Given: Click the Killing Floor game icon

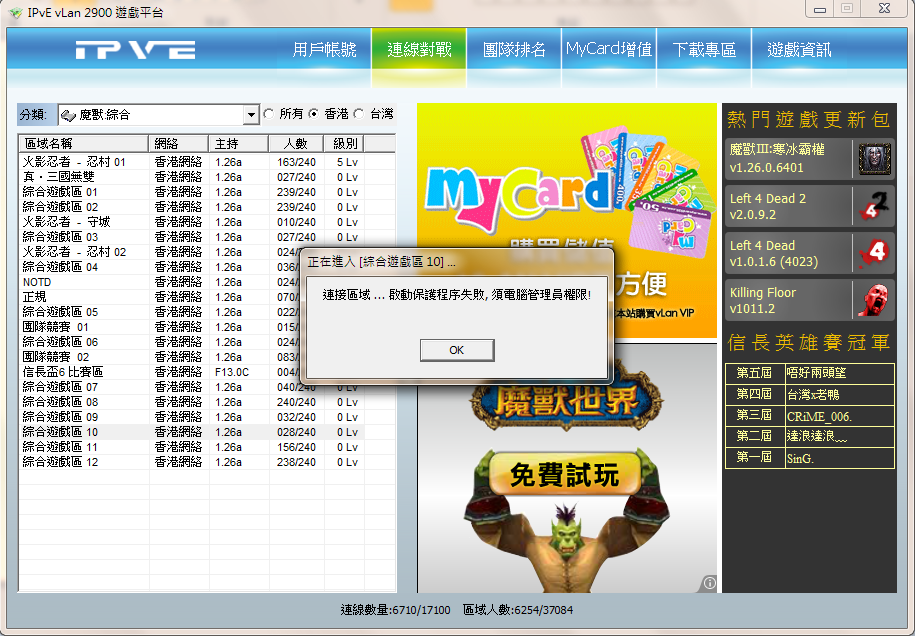Looking at the screenshot, I should 872,300.
